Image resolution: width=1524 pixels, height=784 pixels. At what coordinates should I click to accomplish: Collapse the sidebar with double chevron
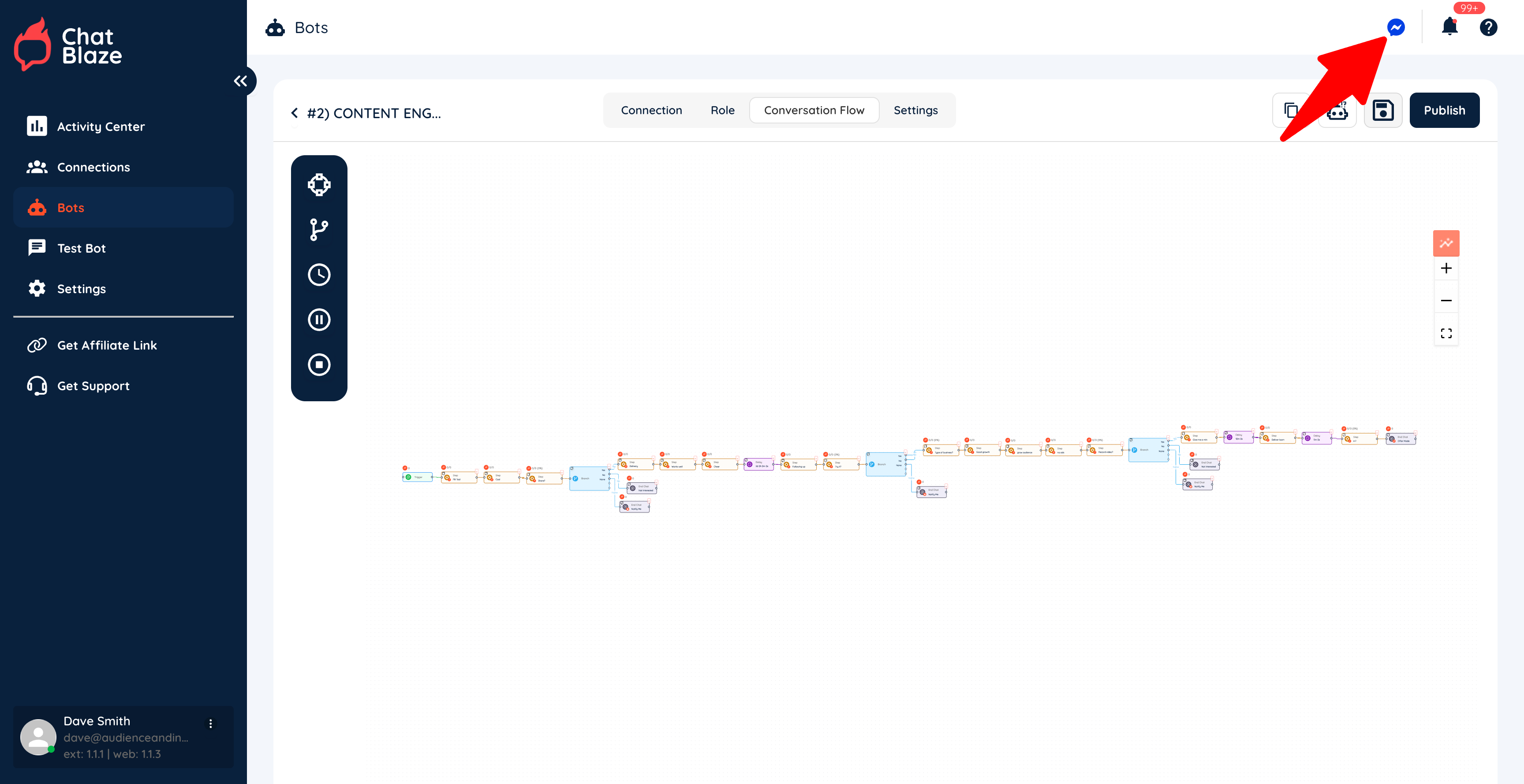click(x=240, y=81)
